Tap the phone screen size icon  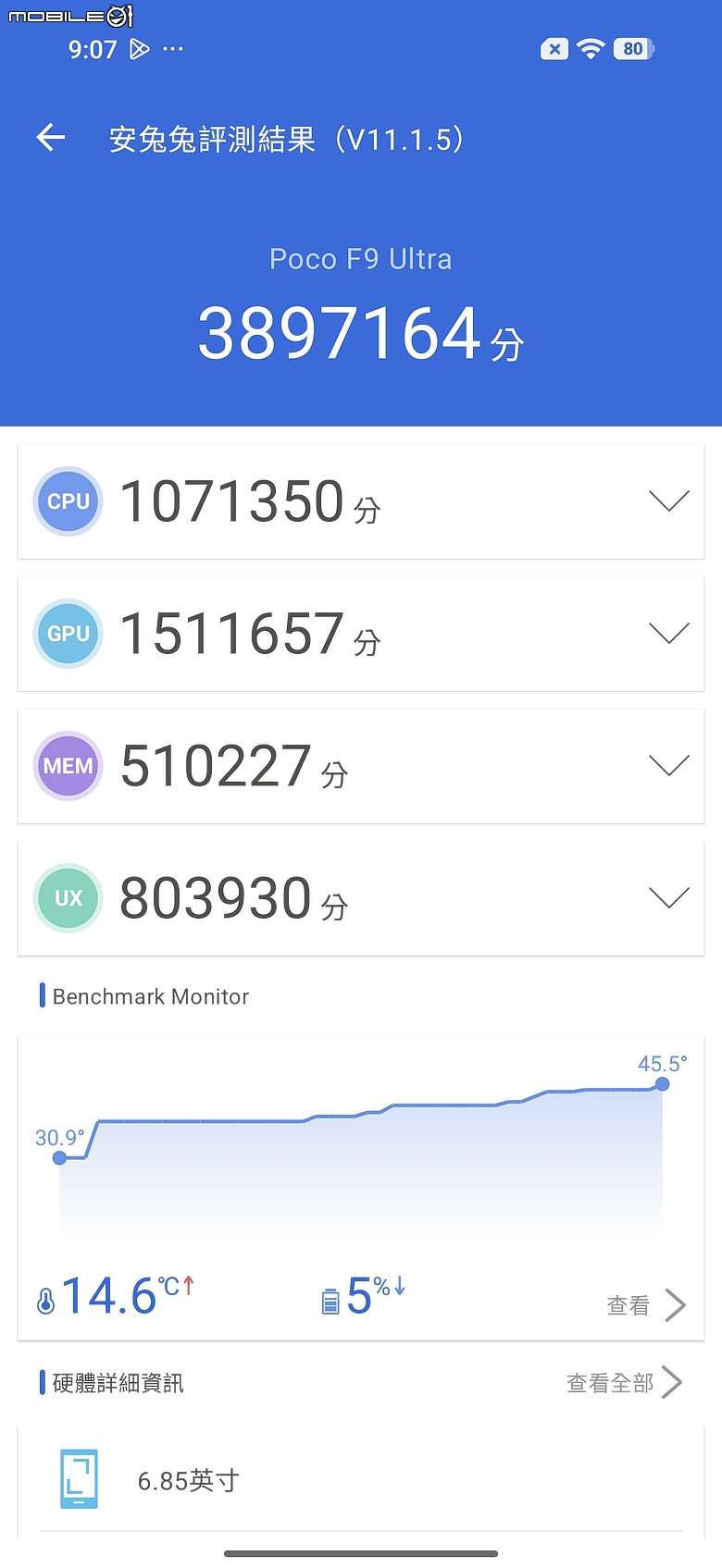coord(79,1479)
